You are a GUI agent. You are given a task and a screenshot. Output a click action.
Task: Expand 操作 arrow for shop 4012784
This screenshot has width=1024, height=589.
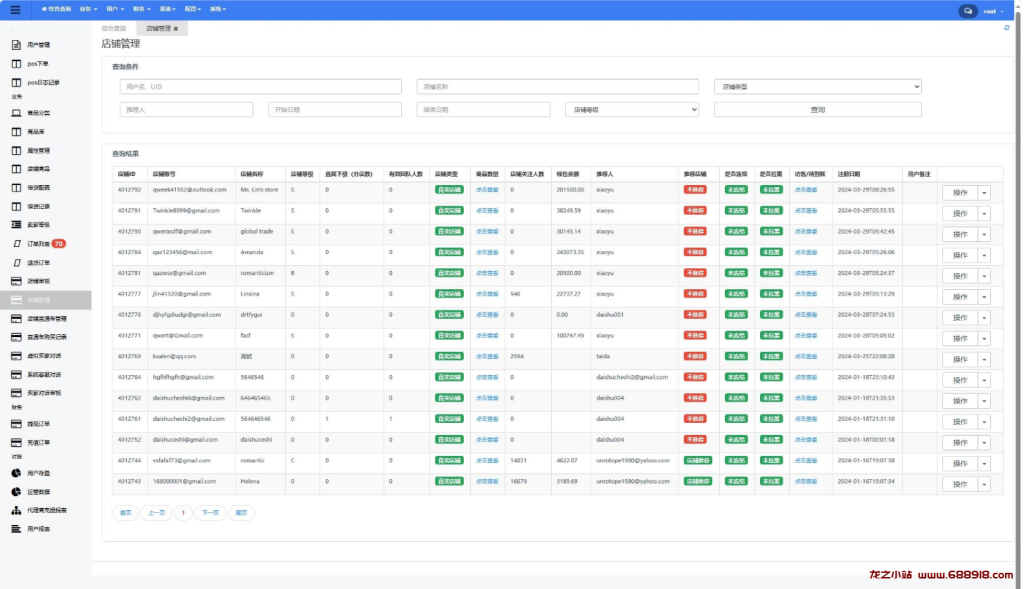tap(984, 255)
